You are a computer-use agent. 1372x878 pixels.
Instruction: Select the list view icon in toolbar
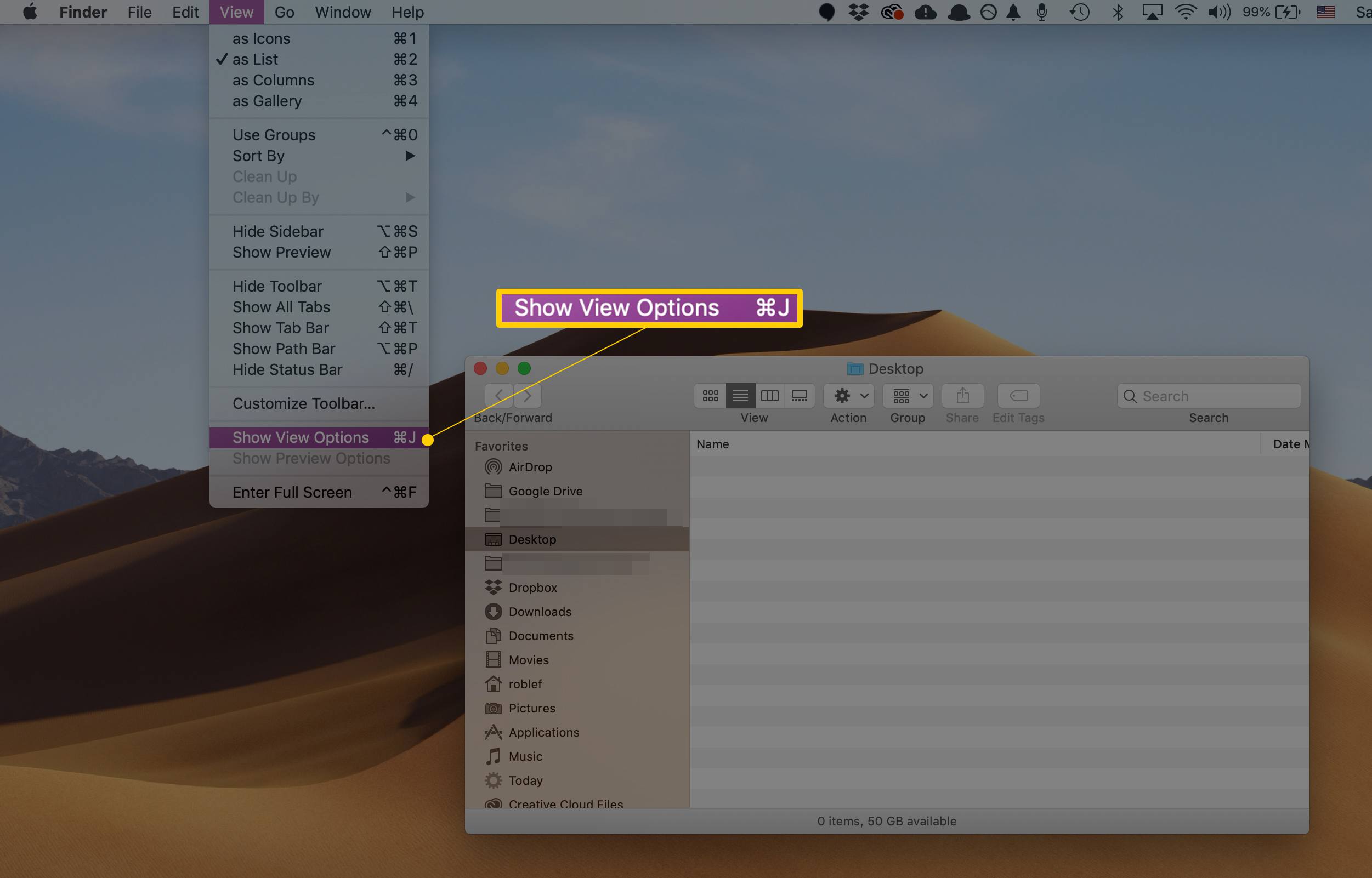[x=739, y=395]
